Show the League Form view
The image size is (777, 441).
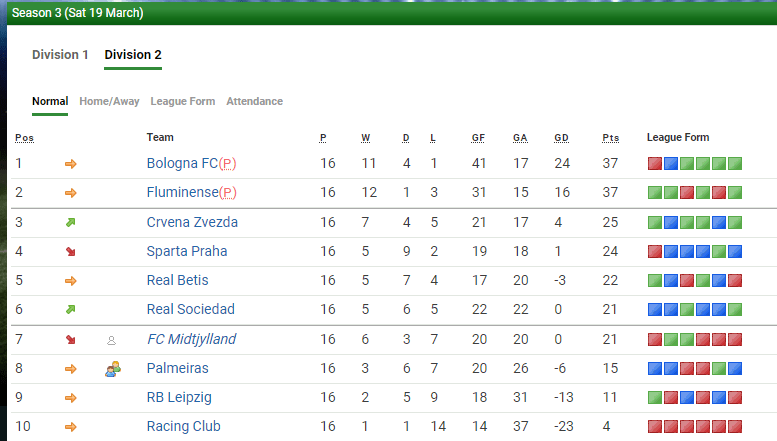(182, 101)
